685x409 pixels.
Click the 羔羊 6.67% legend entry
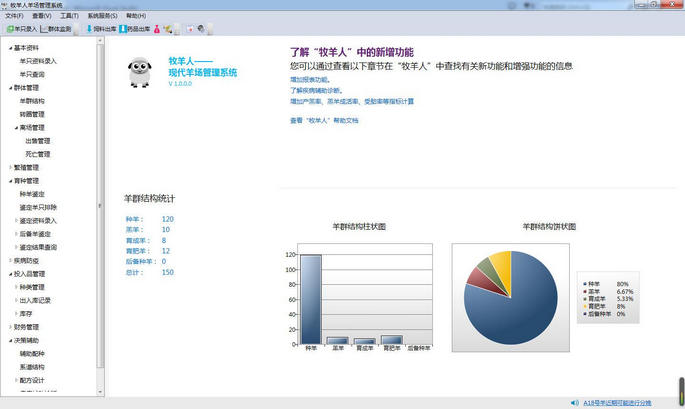click(x=608, y=291)
